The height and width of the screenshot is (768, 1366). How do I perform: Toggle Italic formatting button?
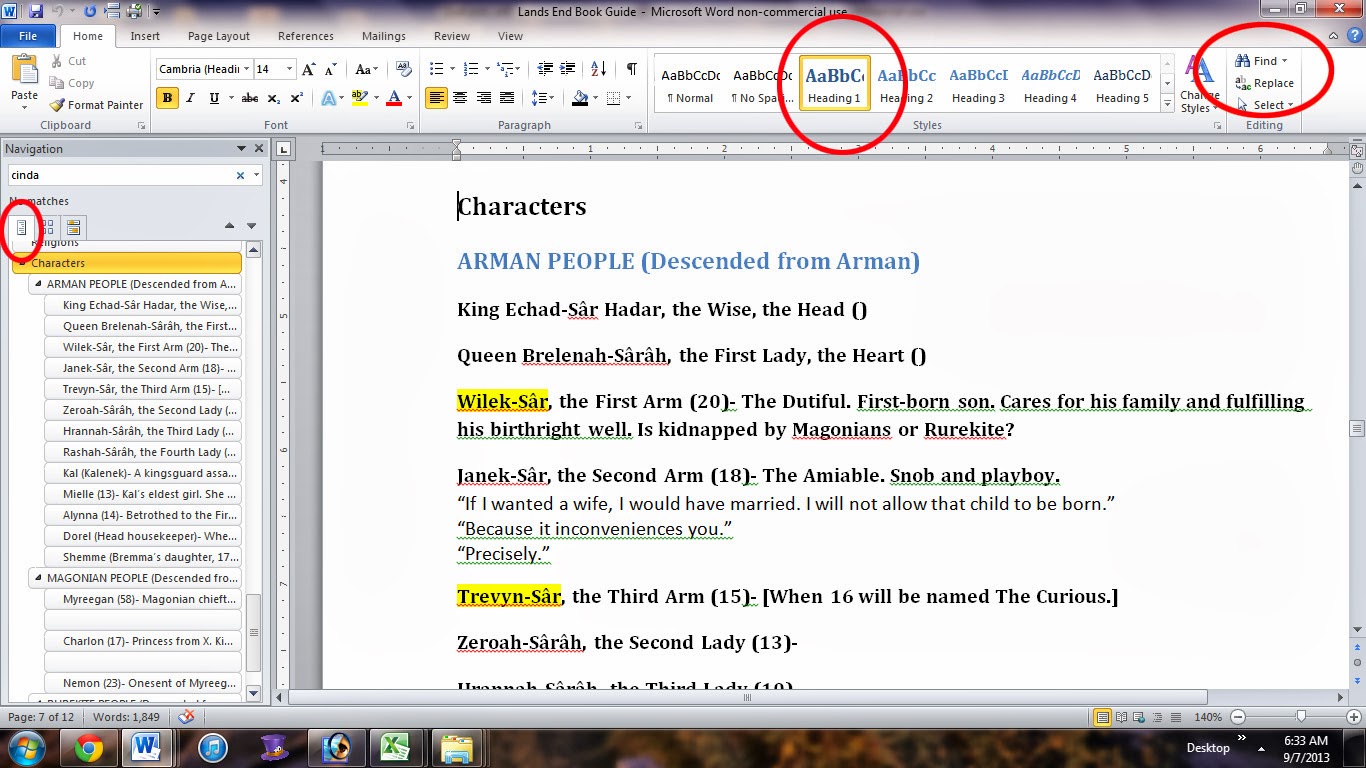click(191, 98)
